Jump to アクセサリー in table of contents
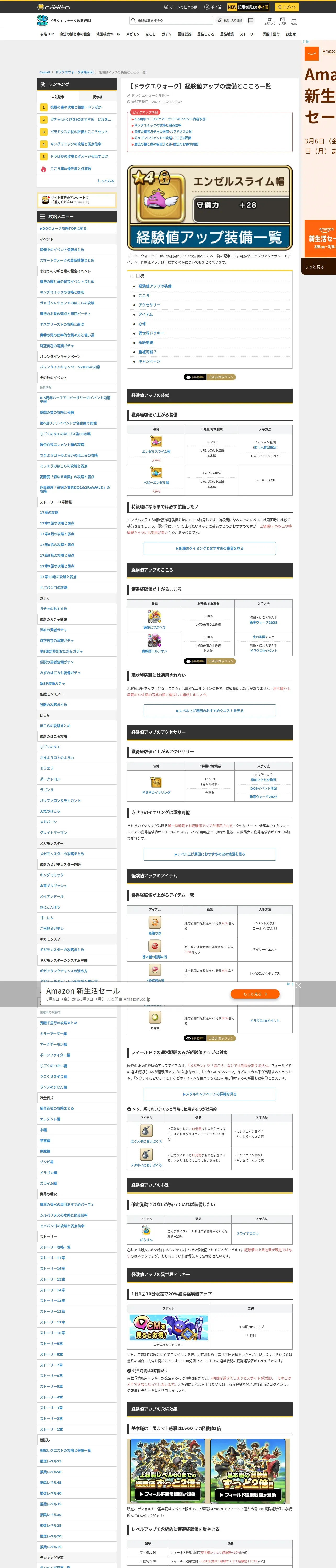The width and height of the screenshot is (336, 1568). (149, 305)
